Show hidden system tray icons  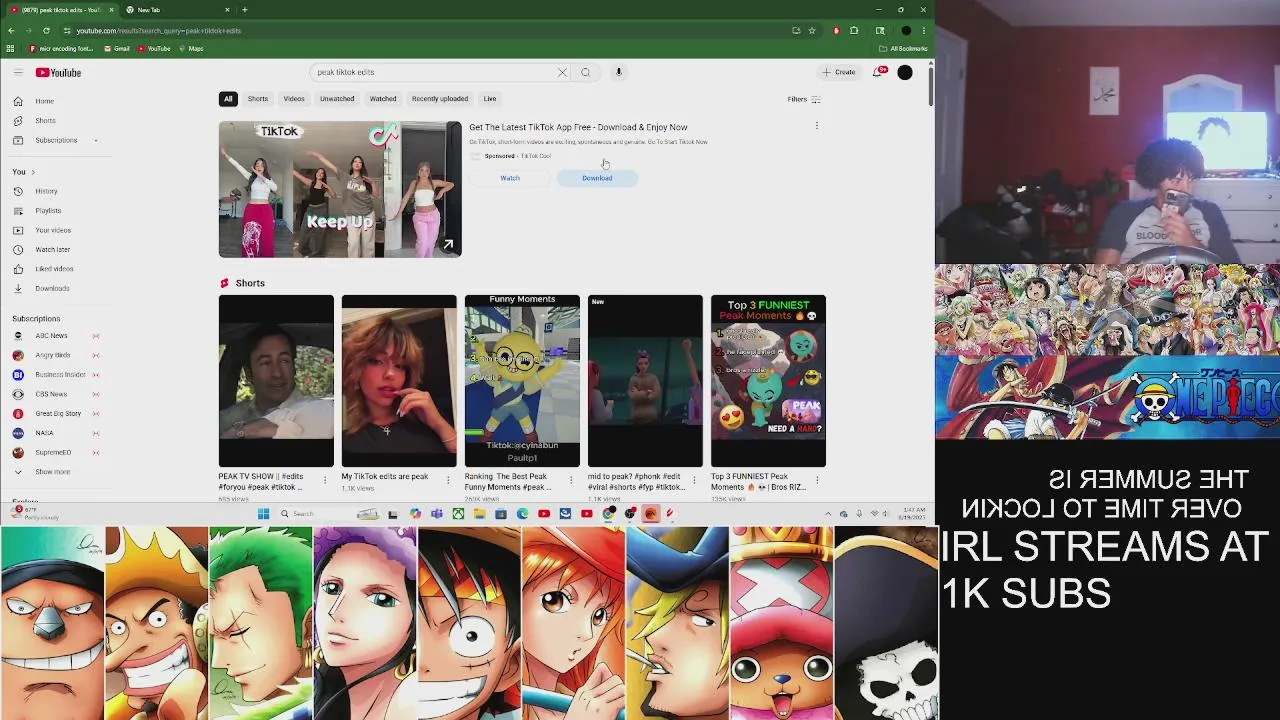coord(827,514)
